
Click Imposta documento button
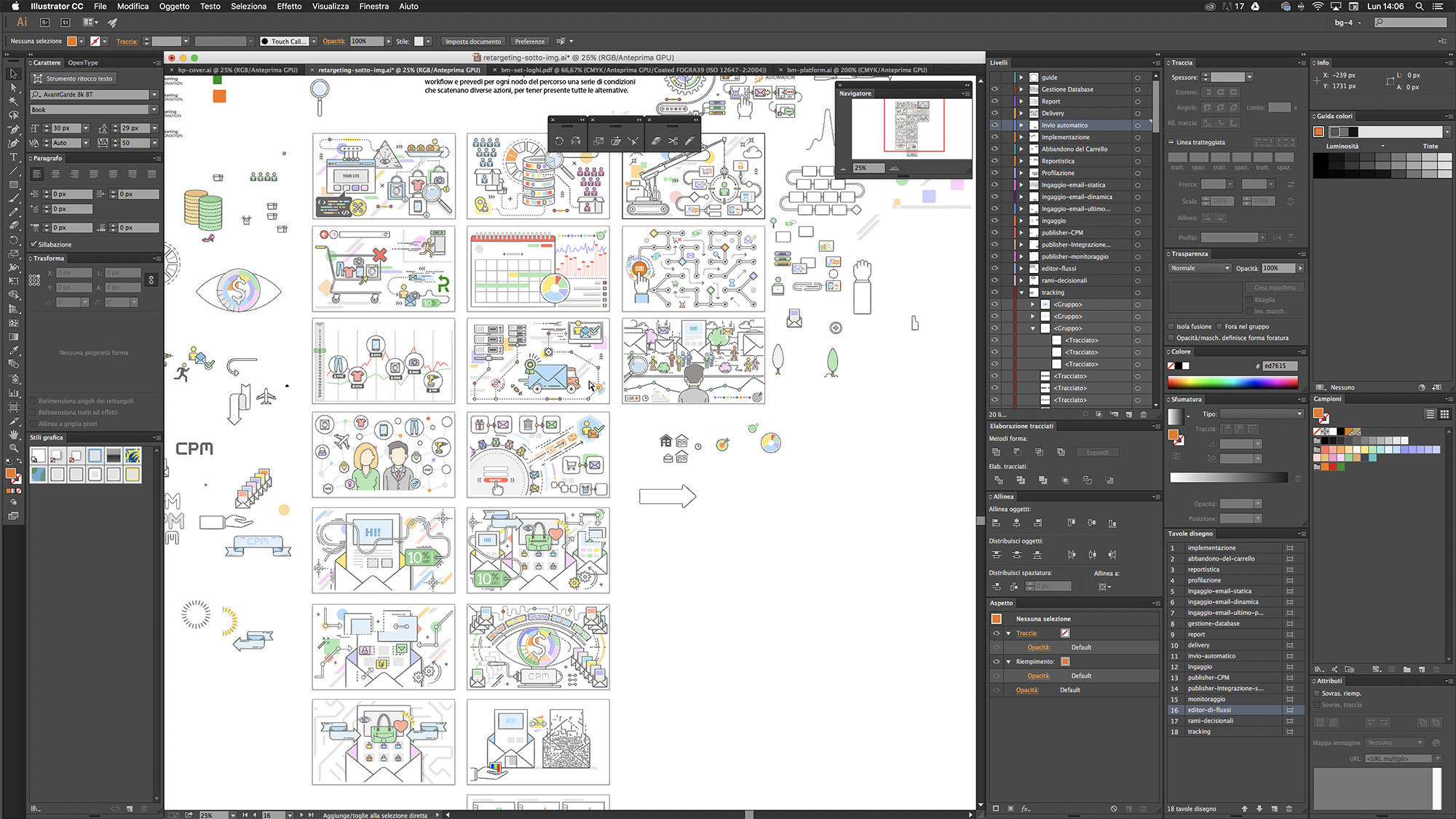point(473,41)
